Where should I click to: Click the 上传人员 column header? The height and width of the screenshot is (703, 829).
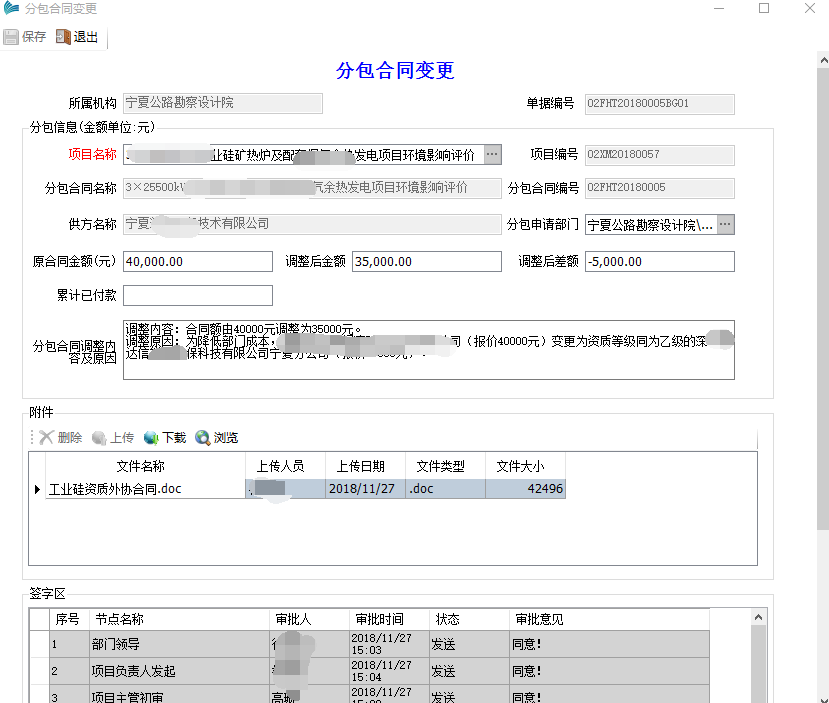coord(285,466)
